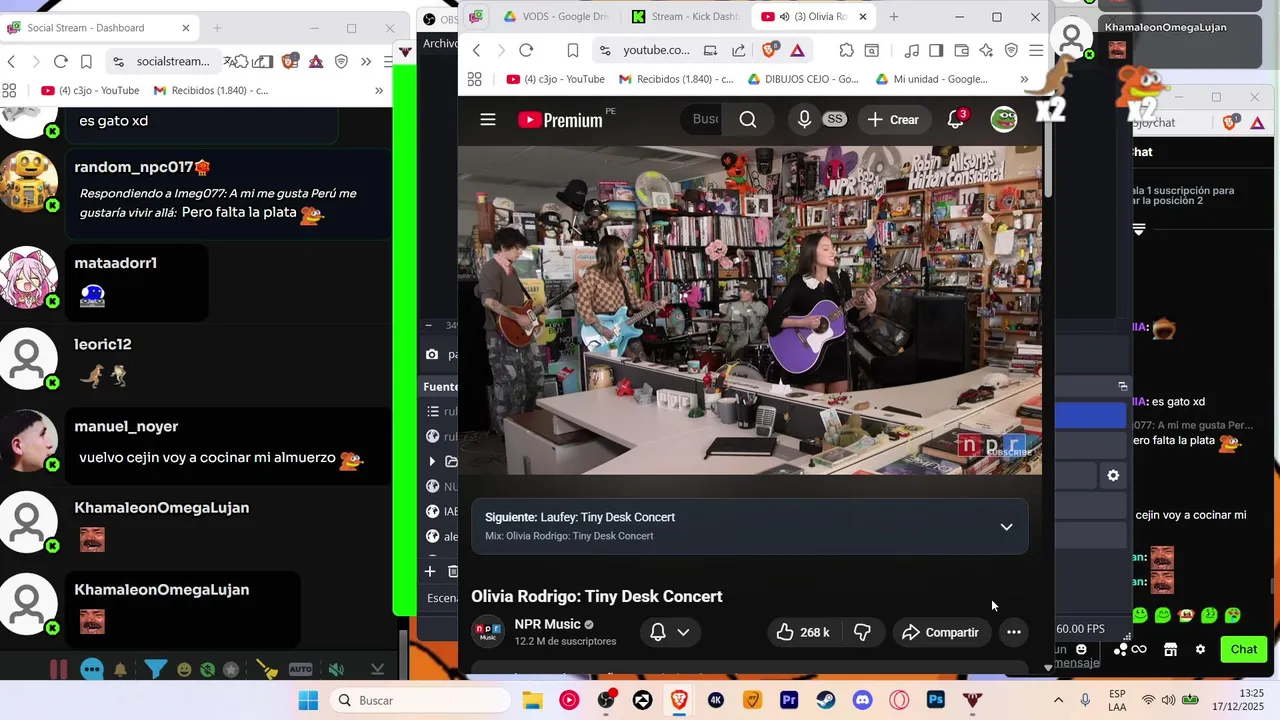The height and width of the screenshot is (720, 1280).
Task: Toggle the smiley emoji icon in Social Stream
Action: (x=184, y=669)
